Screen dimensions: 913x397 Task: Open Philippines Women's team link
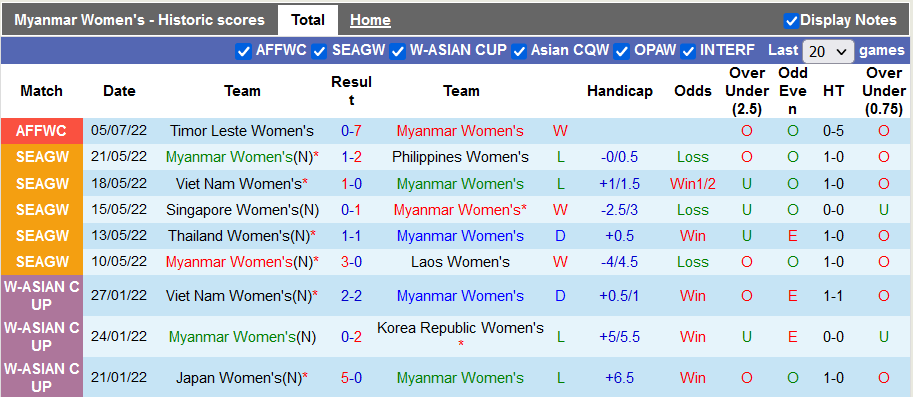(x=461, y=157)
